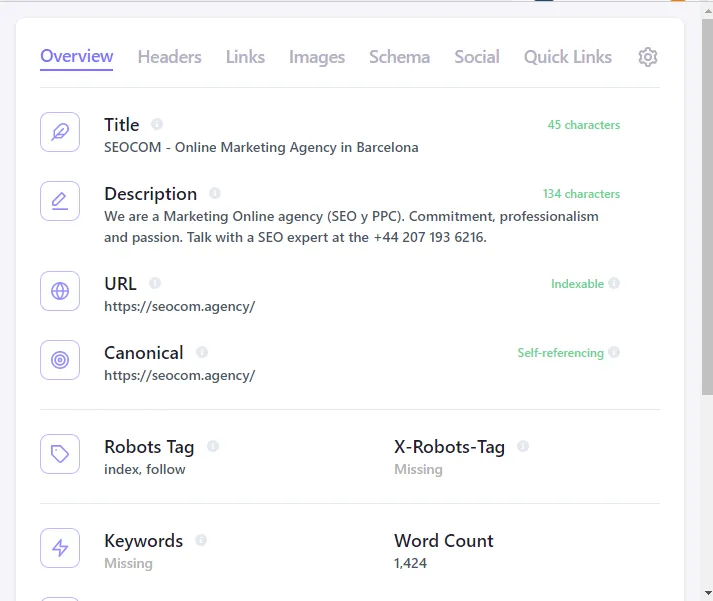Click the '45 characters' title length label

tap(583, 125)
